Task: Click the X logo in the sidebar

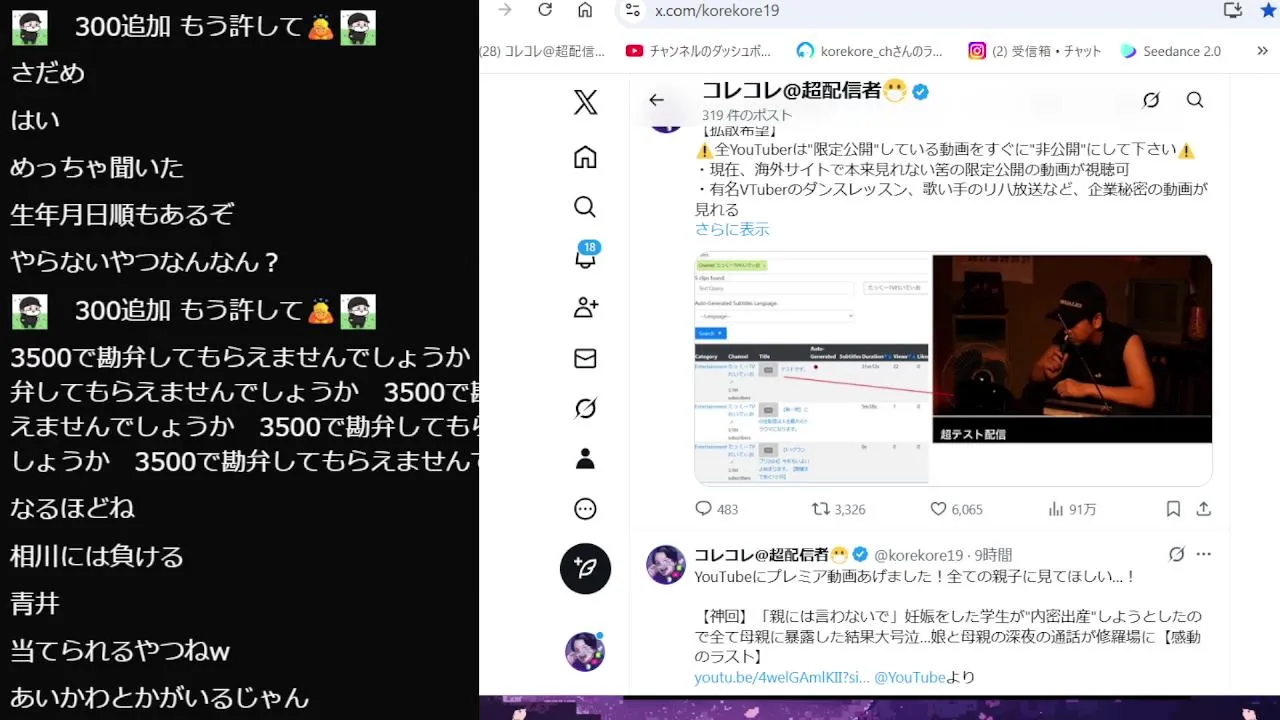Action: (586, 103)
